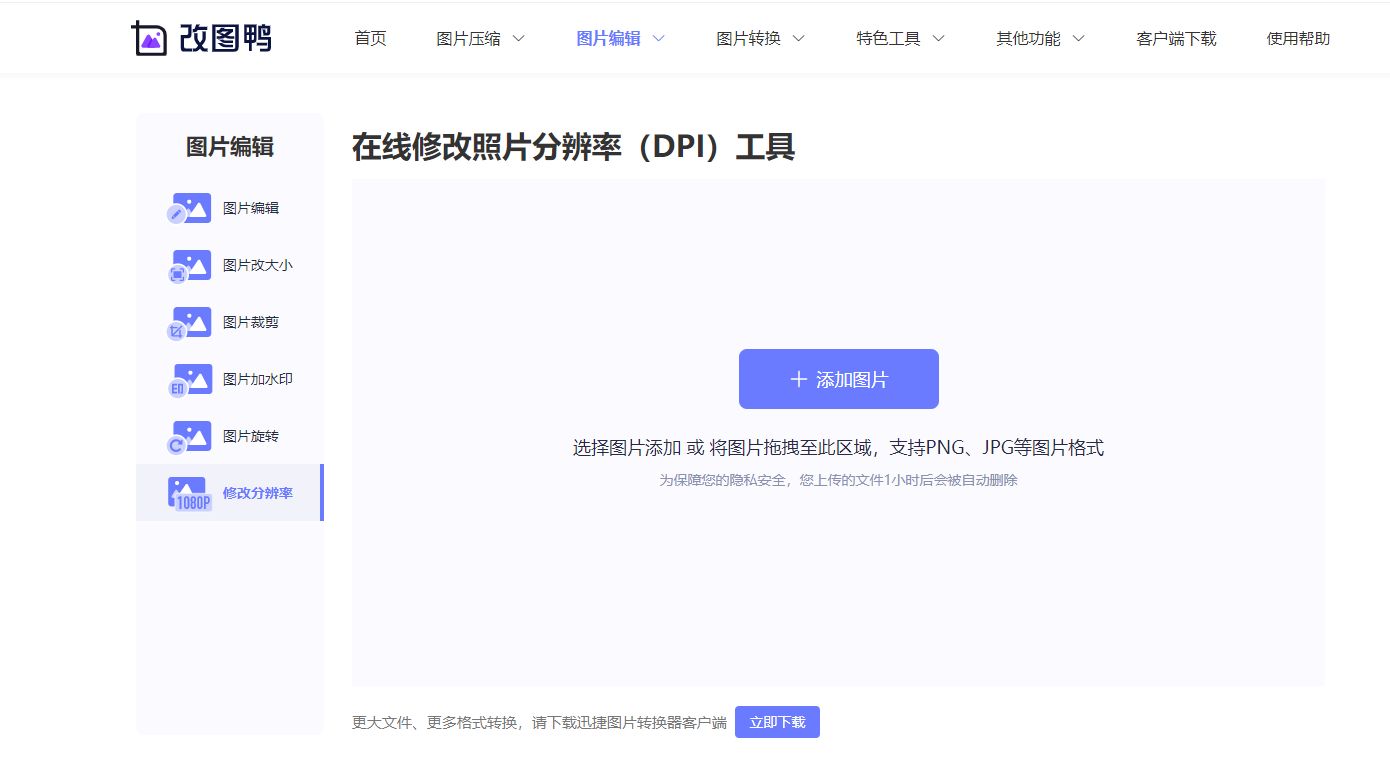Click the 添加图片 upload button
1390x777 pixels.
click(839, 379)
